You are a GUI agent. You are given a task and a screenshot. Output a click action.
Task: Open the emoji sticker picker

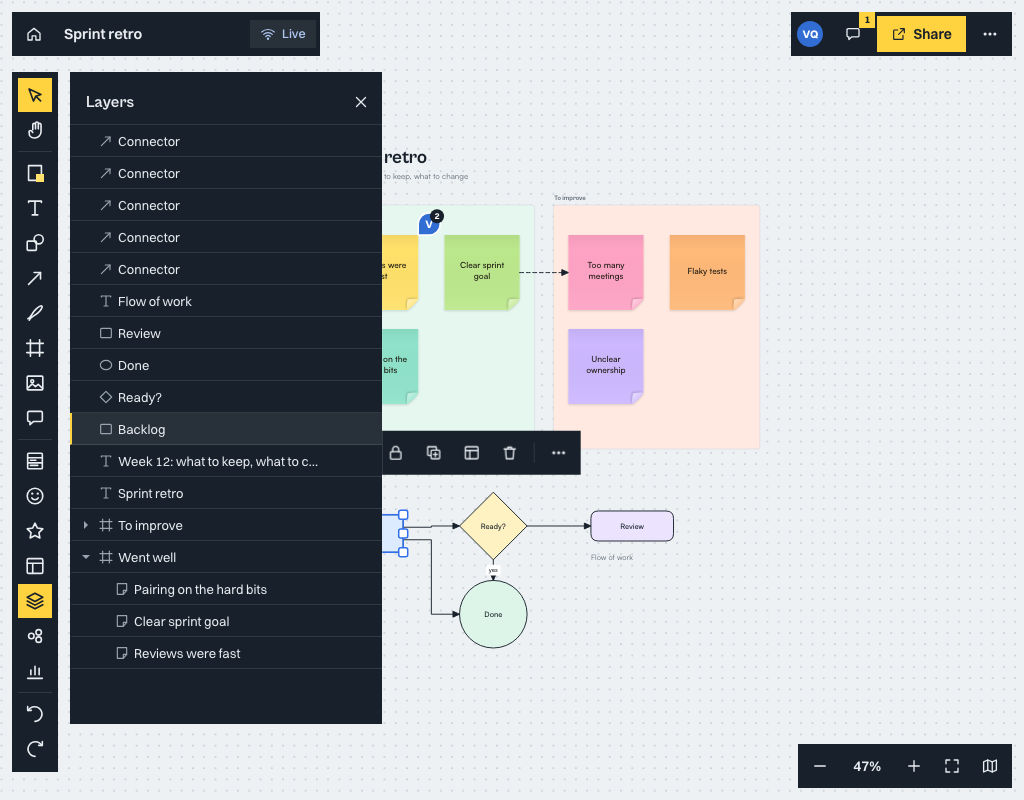pyautogui.click(x=35, y=496)
